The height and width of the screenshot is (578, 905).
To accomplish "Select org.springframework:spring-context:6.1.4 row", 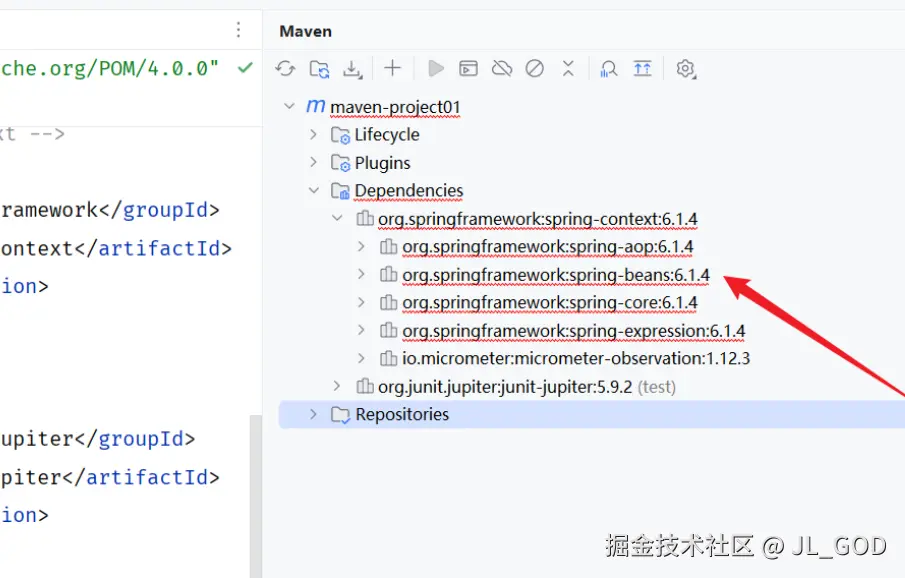I will click(x=537, y=219).
